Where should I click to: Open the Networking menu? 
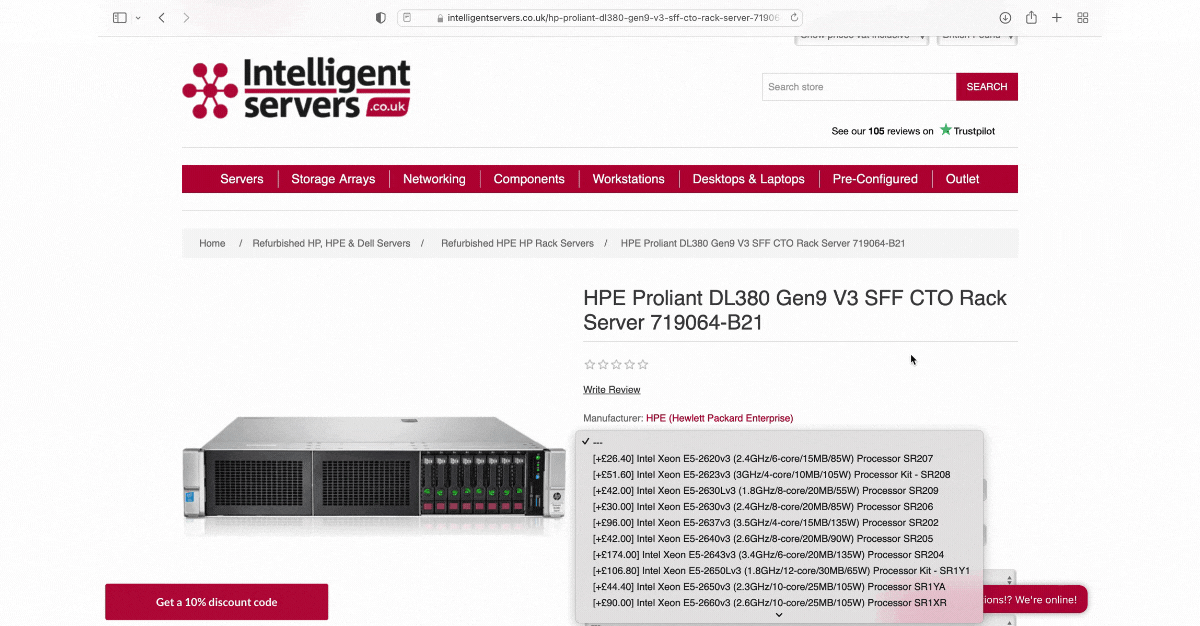pyautogui.click(x=434, y=179)
